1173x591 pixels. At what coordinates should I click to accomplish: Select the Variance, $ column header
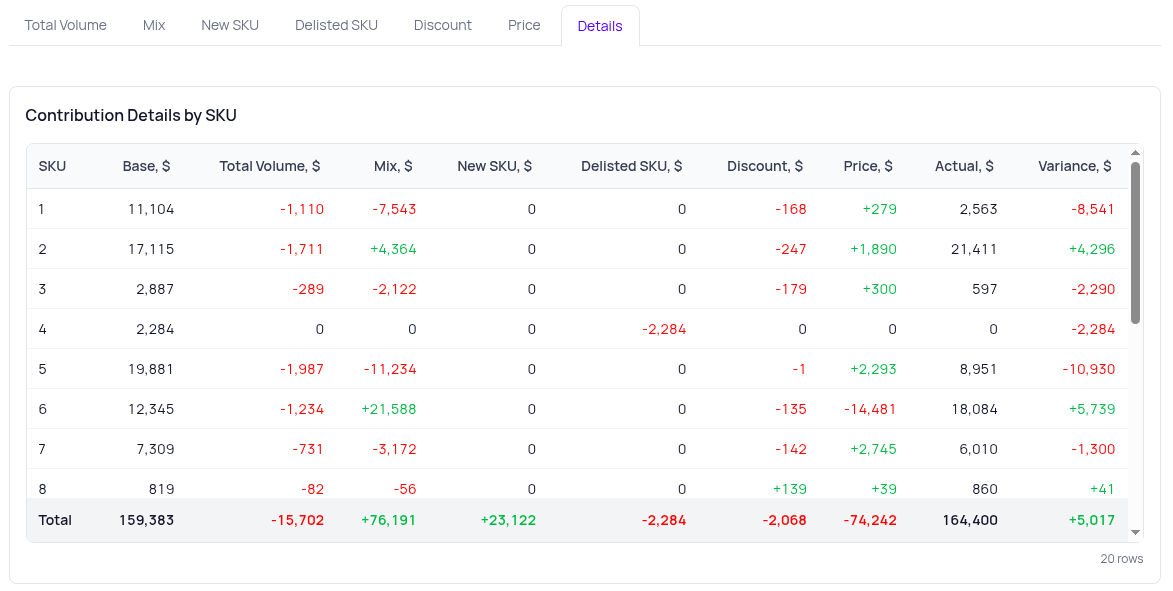1075,166
